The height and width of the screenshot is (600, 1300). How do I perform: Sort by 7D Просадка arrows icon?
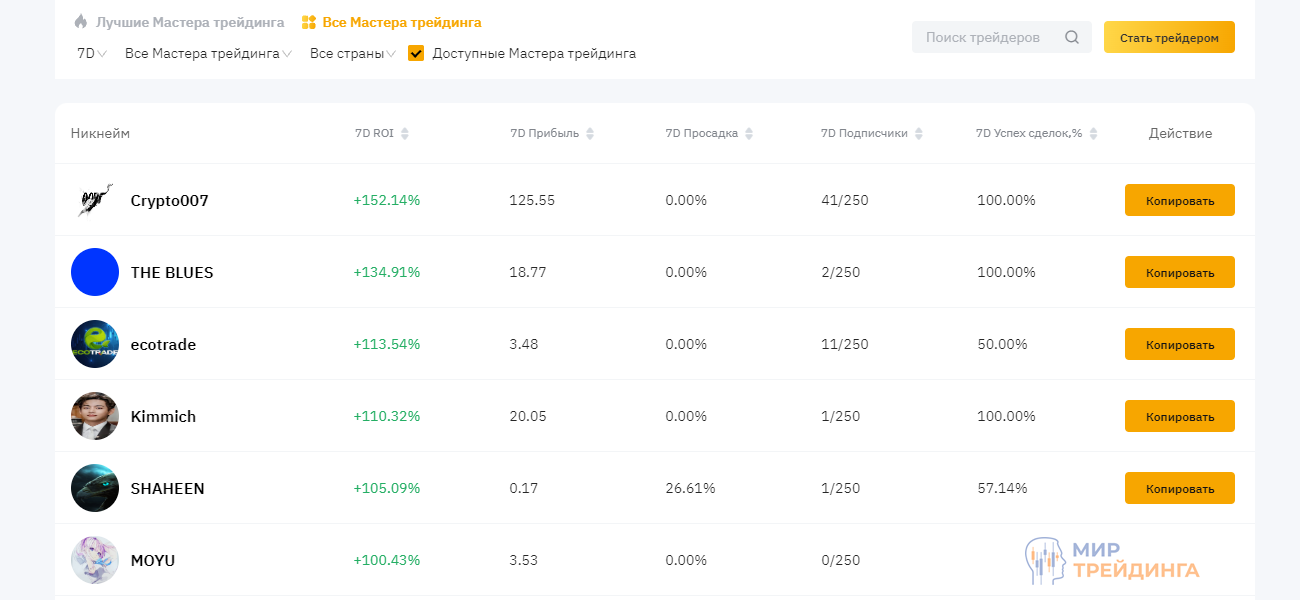(749, 134)
